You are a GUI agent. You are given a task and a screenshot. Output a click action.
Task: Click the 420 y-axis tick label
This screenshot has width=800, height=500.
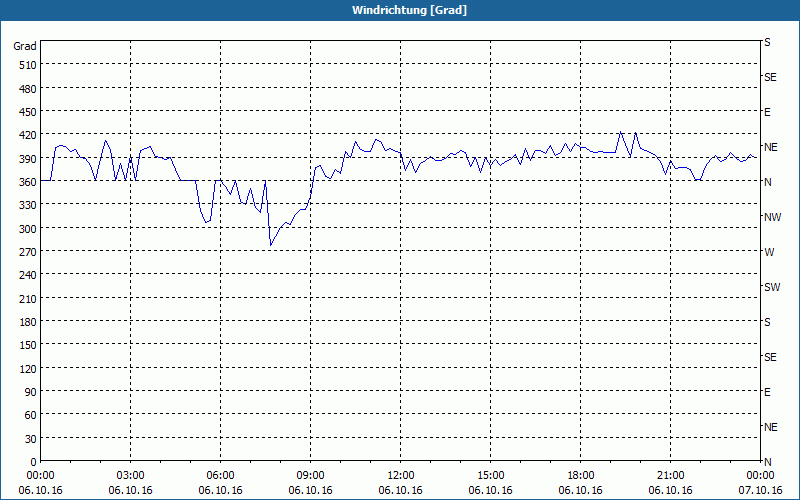pyautogui.click(x=28, y=135)
